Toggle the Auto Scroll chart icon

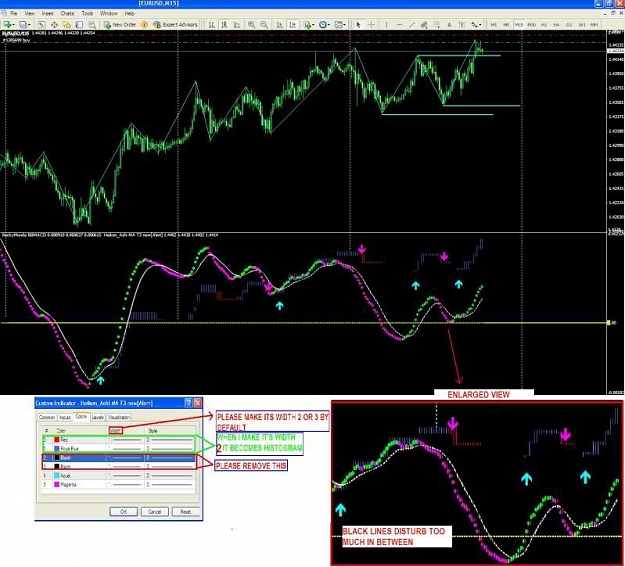[x=280, y=25]
